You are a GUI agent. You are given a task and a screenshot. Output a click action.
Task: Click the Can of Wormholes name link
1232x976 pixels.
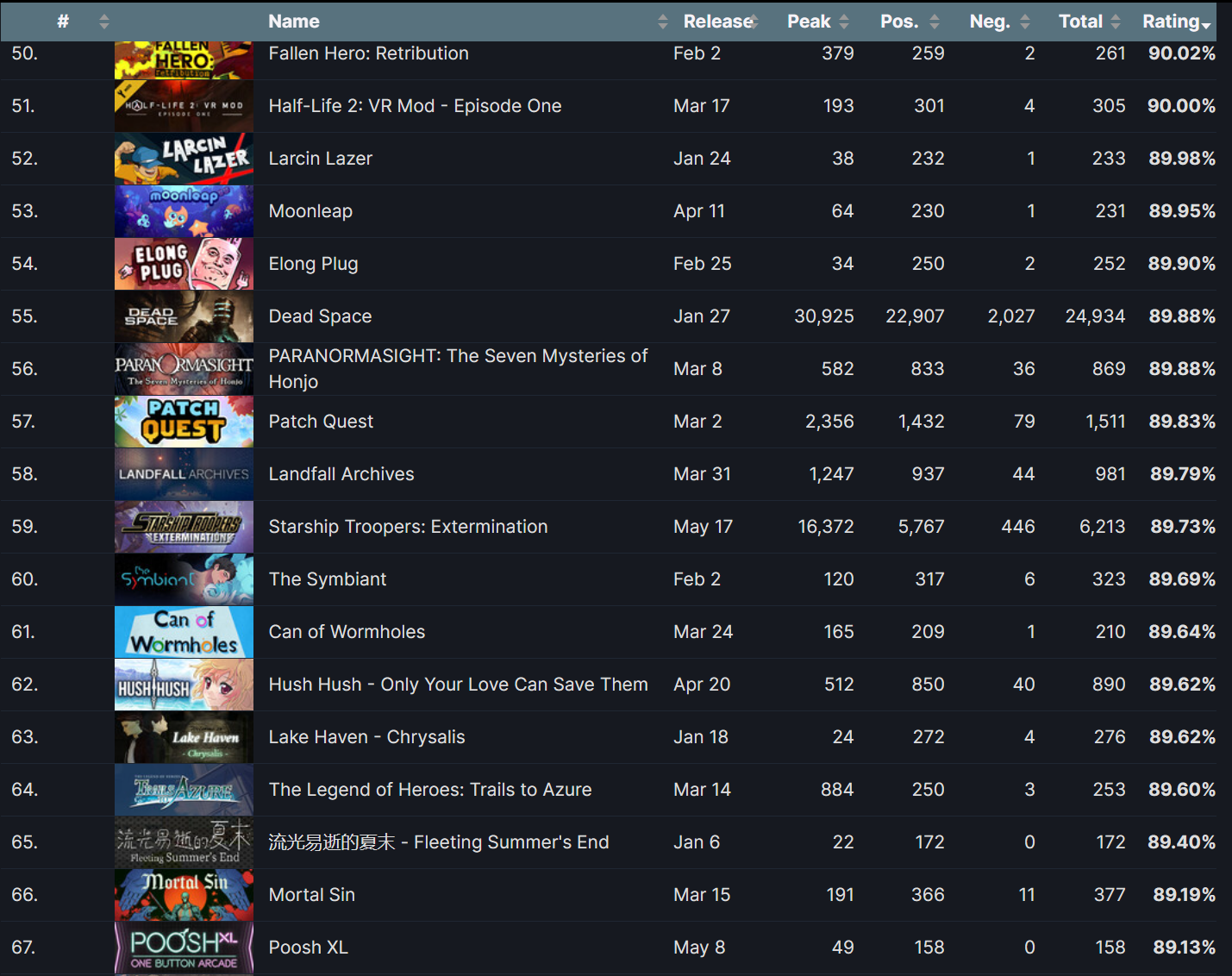pos(347,632)
